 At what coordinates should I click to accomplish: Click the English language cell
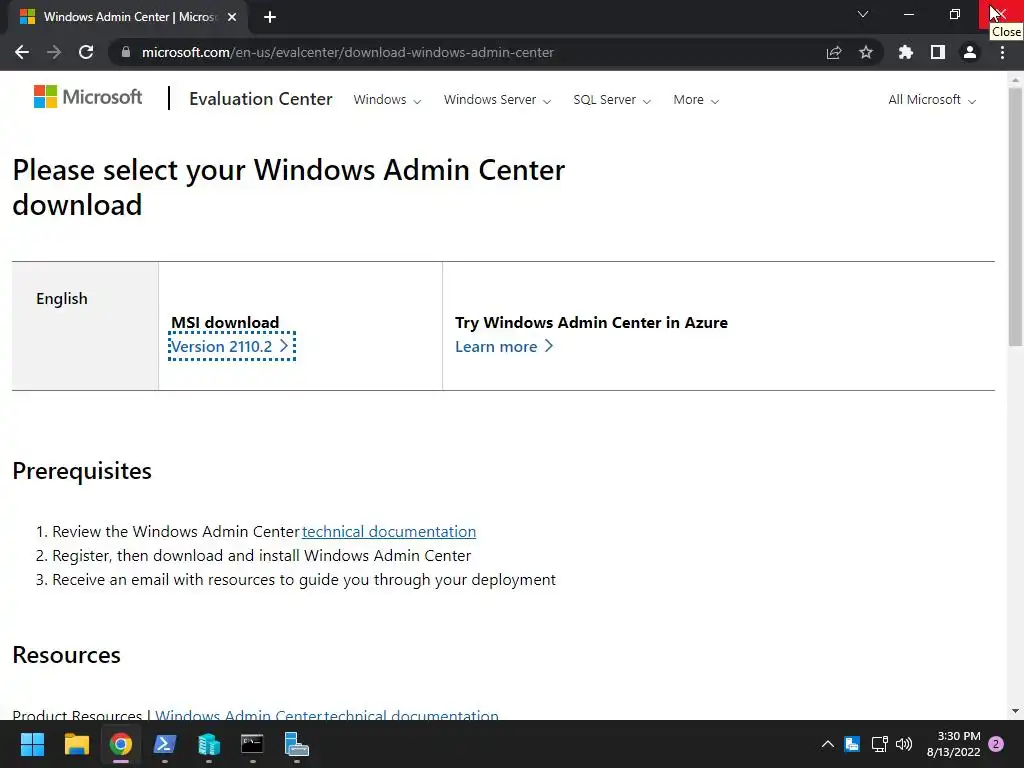[85, 326]
